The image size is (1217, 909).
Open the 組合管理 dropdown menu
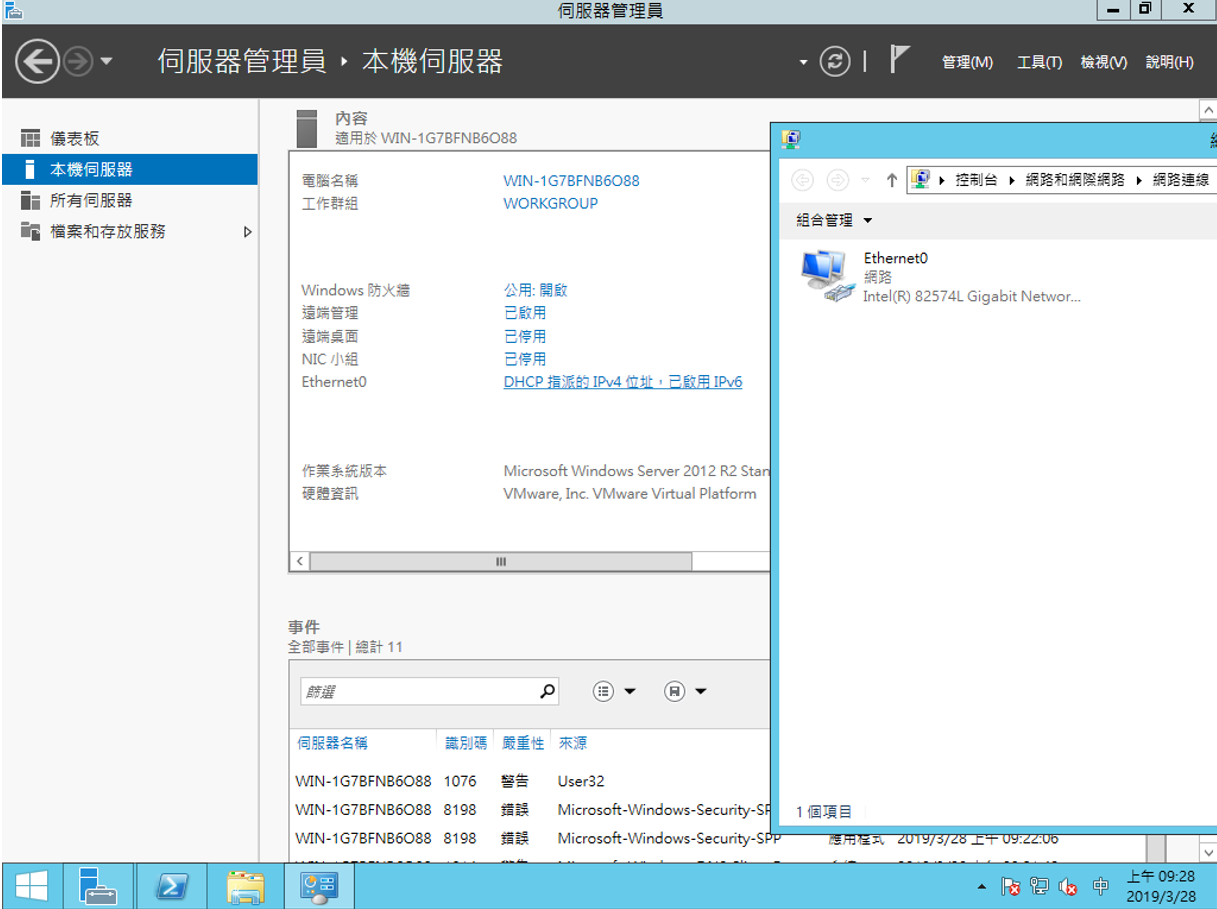[834, 220]
